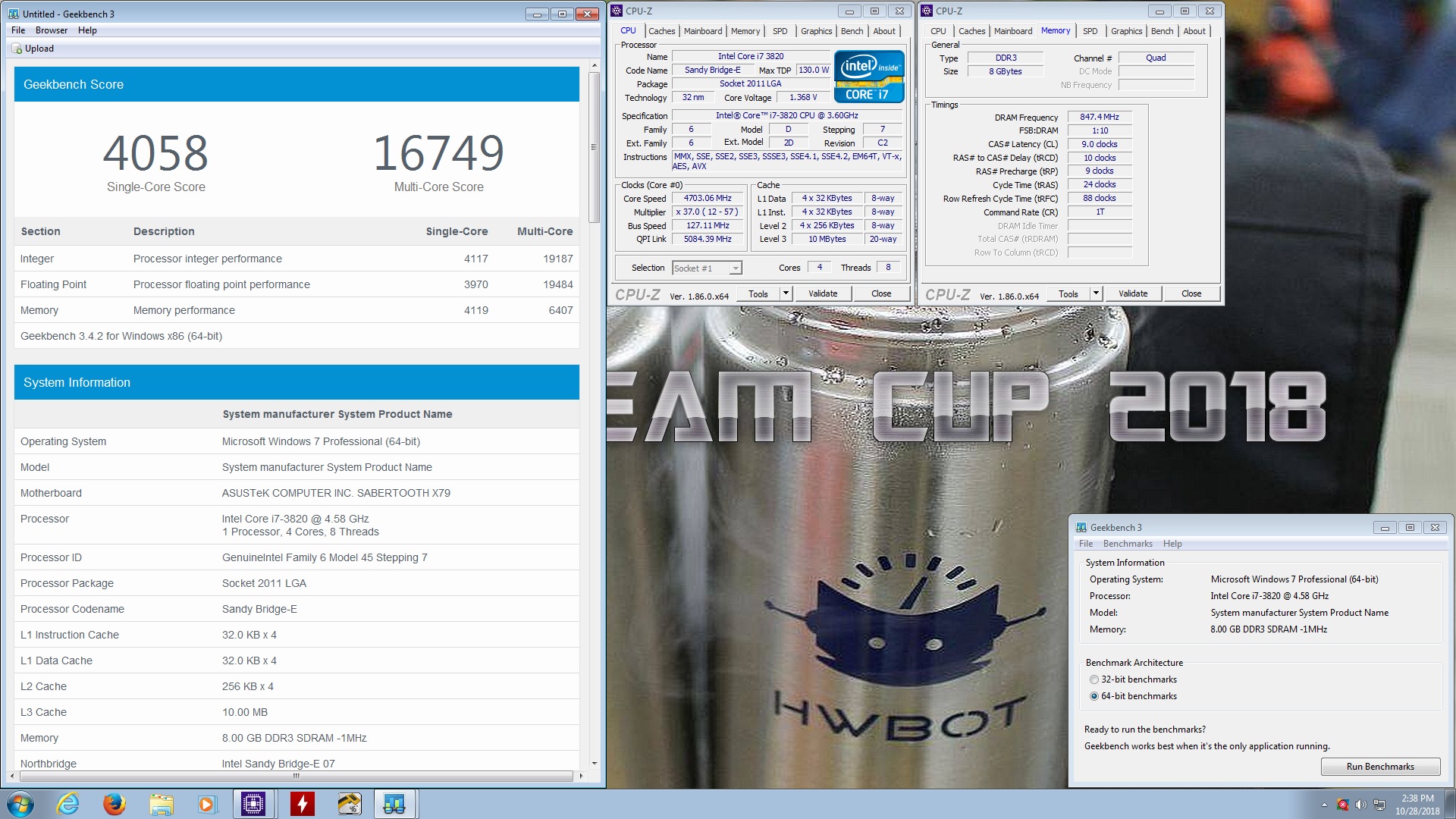This screenshot has width=1456, height=819.
Task: Open the Help menu in the small Geekbench 3 dialog
Action: pos(1172,544)
